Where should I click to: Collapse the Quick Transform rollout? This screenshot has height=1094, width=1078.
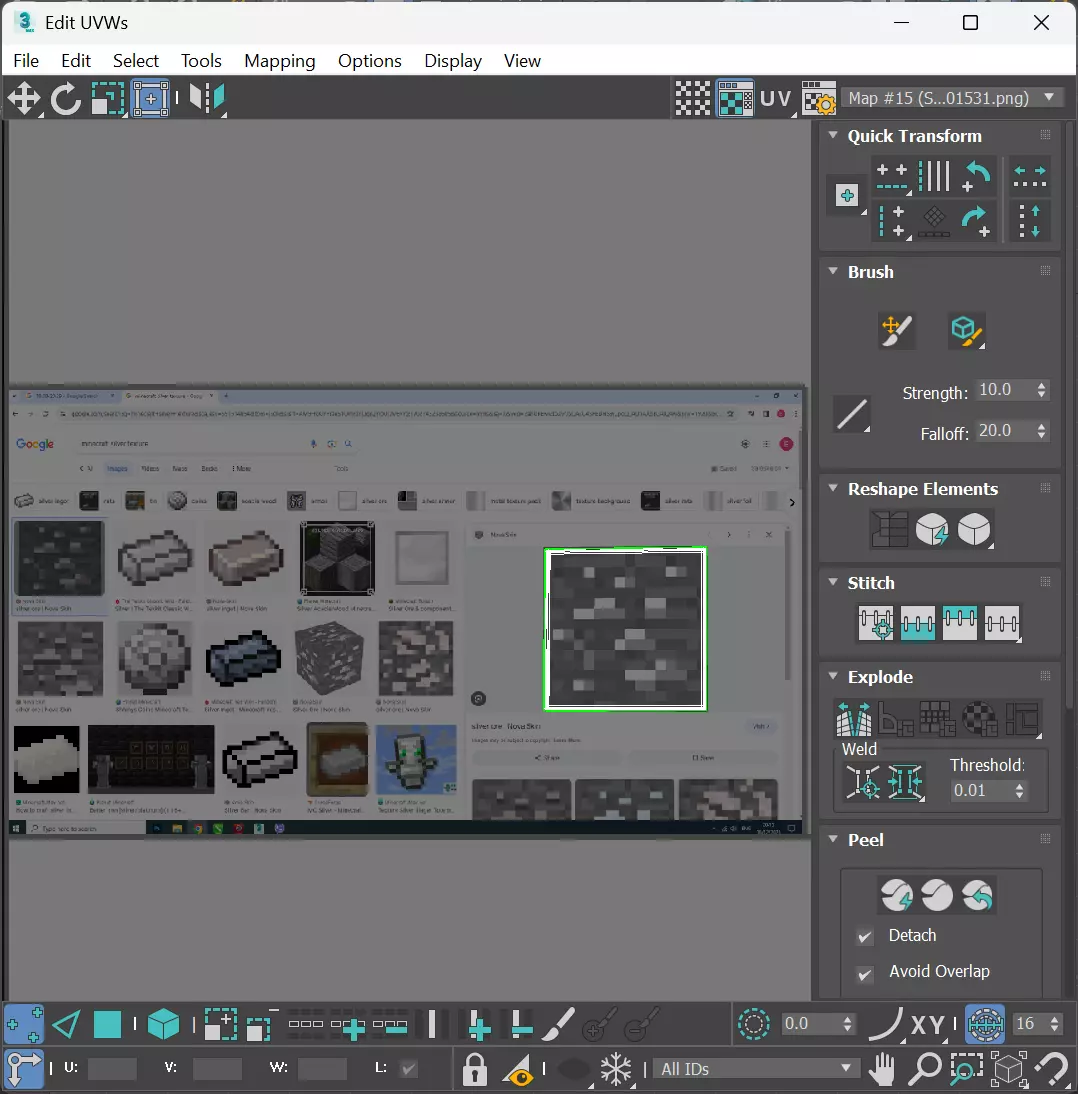tap(832, 135)
